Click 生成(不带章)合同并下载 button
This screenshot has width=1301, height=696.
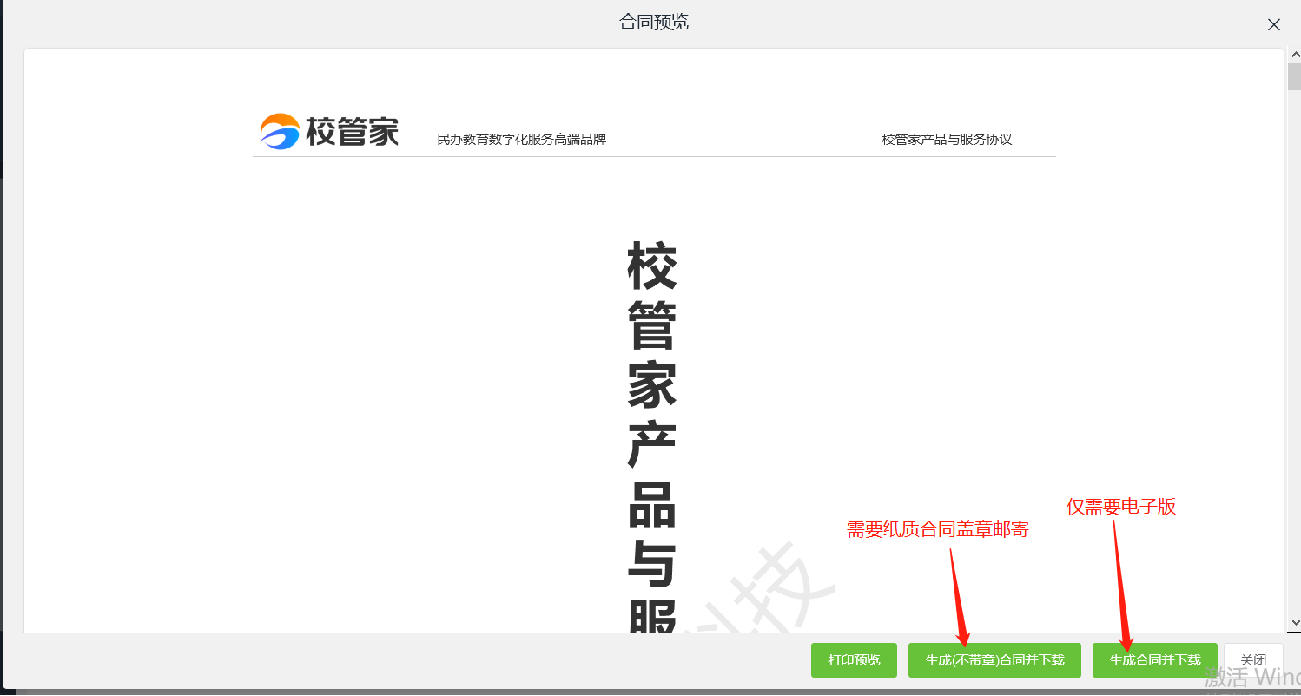(994, 660)
